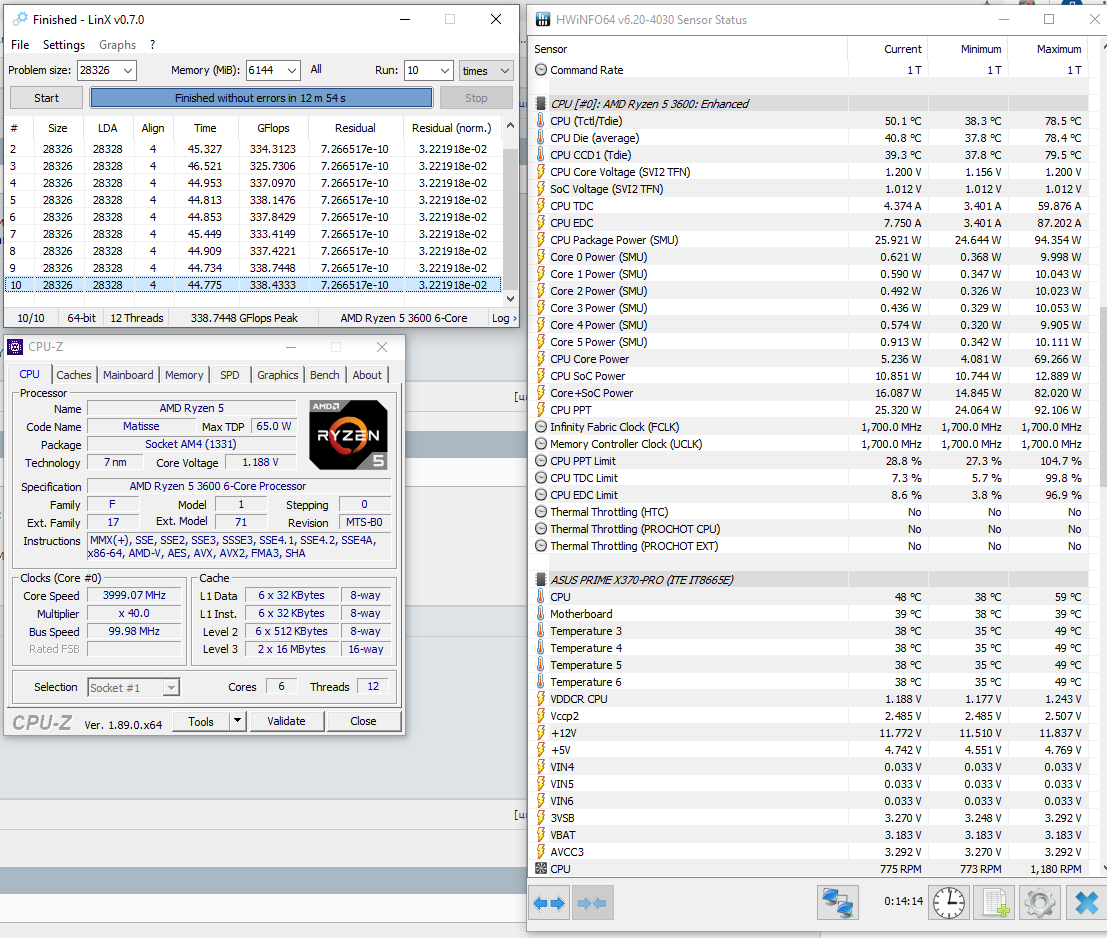Open HWiNFO sensor settings gear icon
1107x938 pixels.
(1039, 903)
